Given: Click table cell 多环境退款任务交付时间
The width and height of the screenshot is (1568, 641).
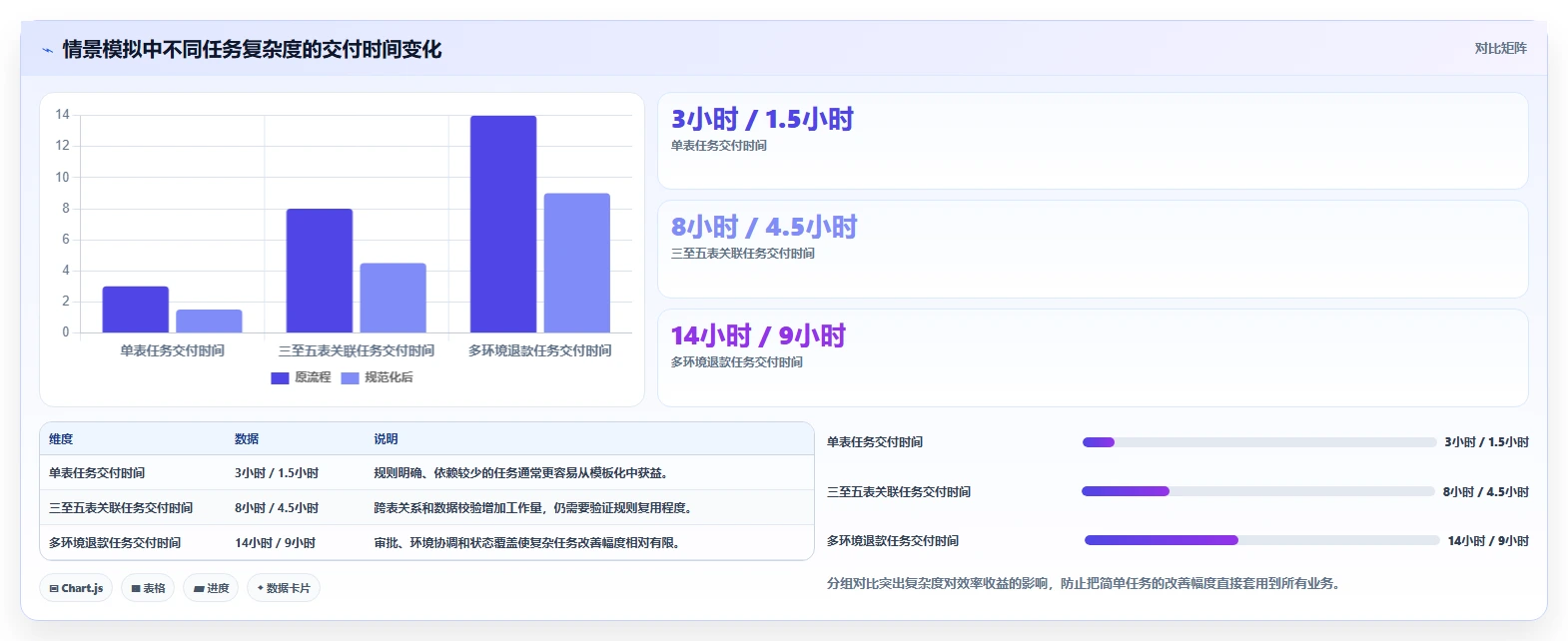Looking at the screenshot, I should (x=115, y=543).
